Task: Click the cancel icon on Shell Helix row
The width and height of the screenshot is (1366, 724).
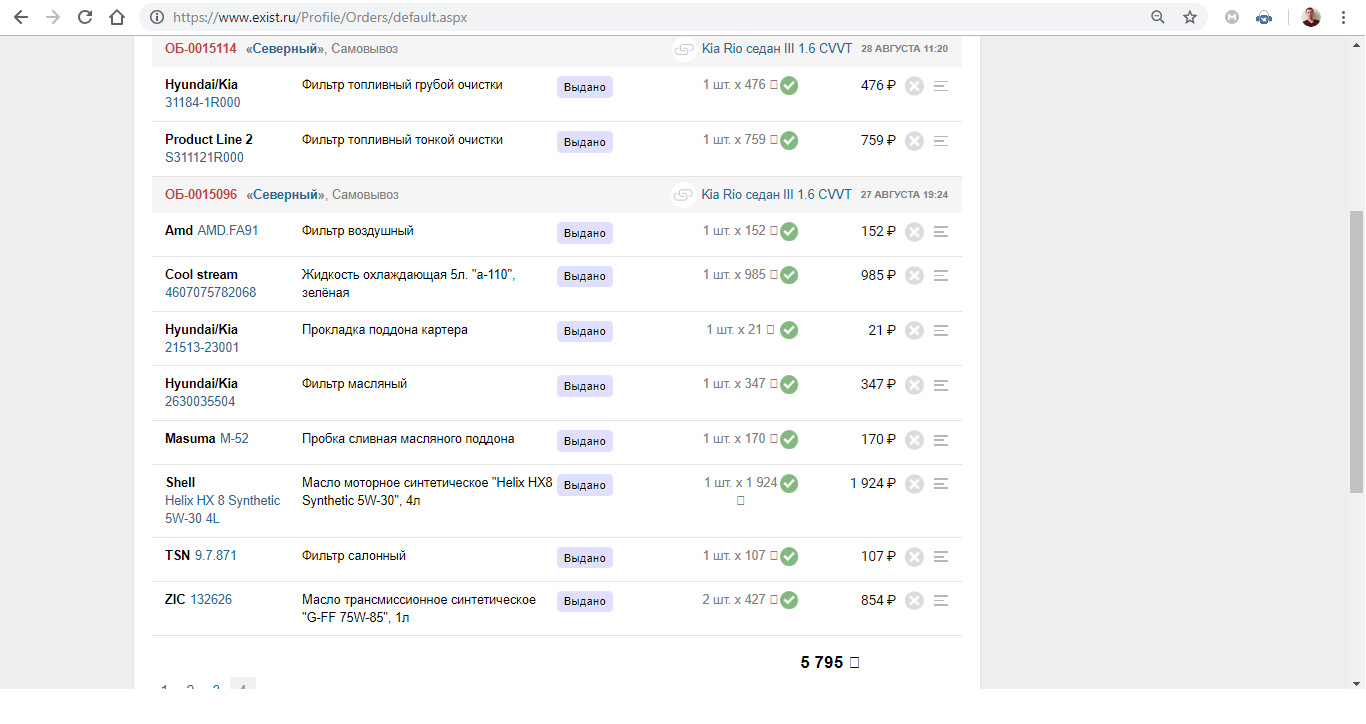Action: [914, 484]
